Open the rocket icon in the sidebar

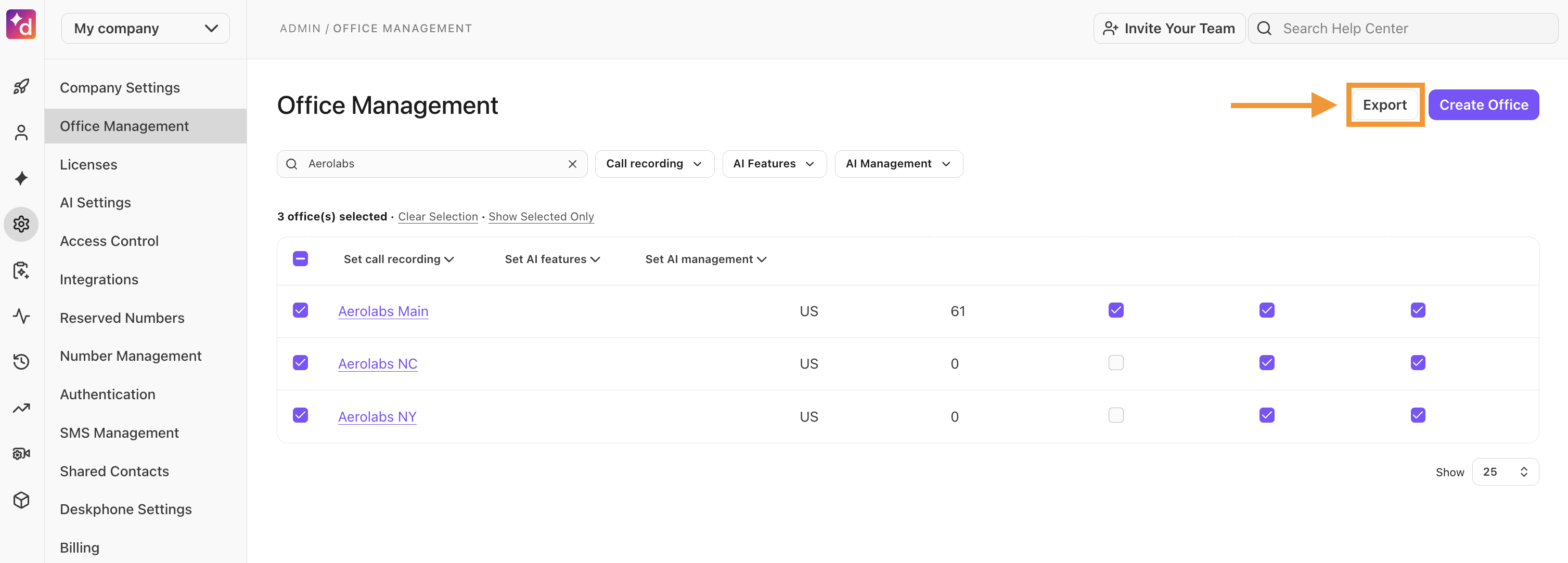coord(21,86)
